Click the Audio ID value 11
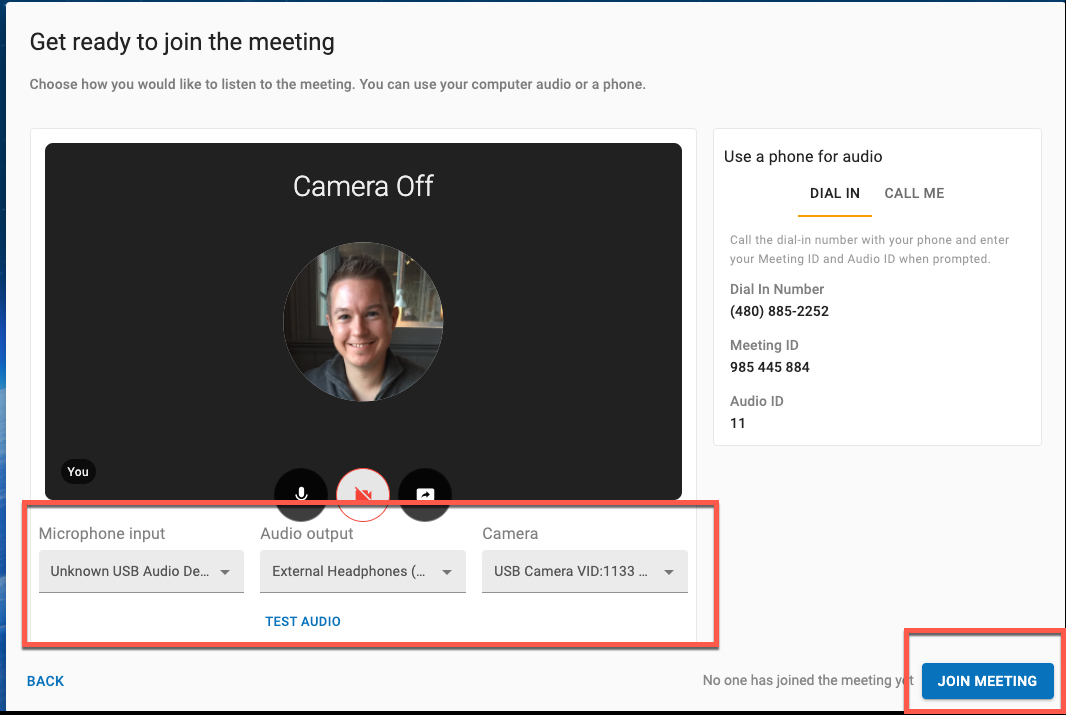This screenshot has height=715, width=1066. tap(738, 423)
